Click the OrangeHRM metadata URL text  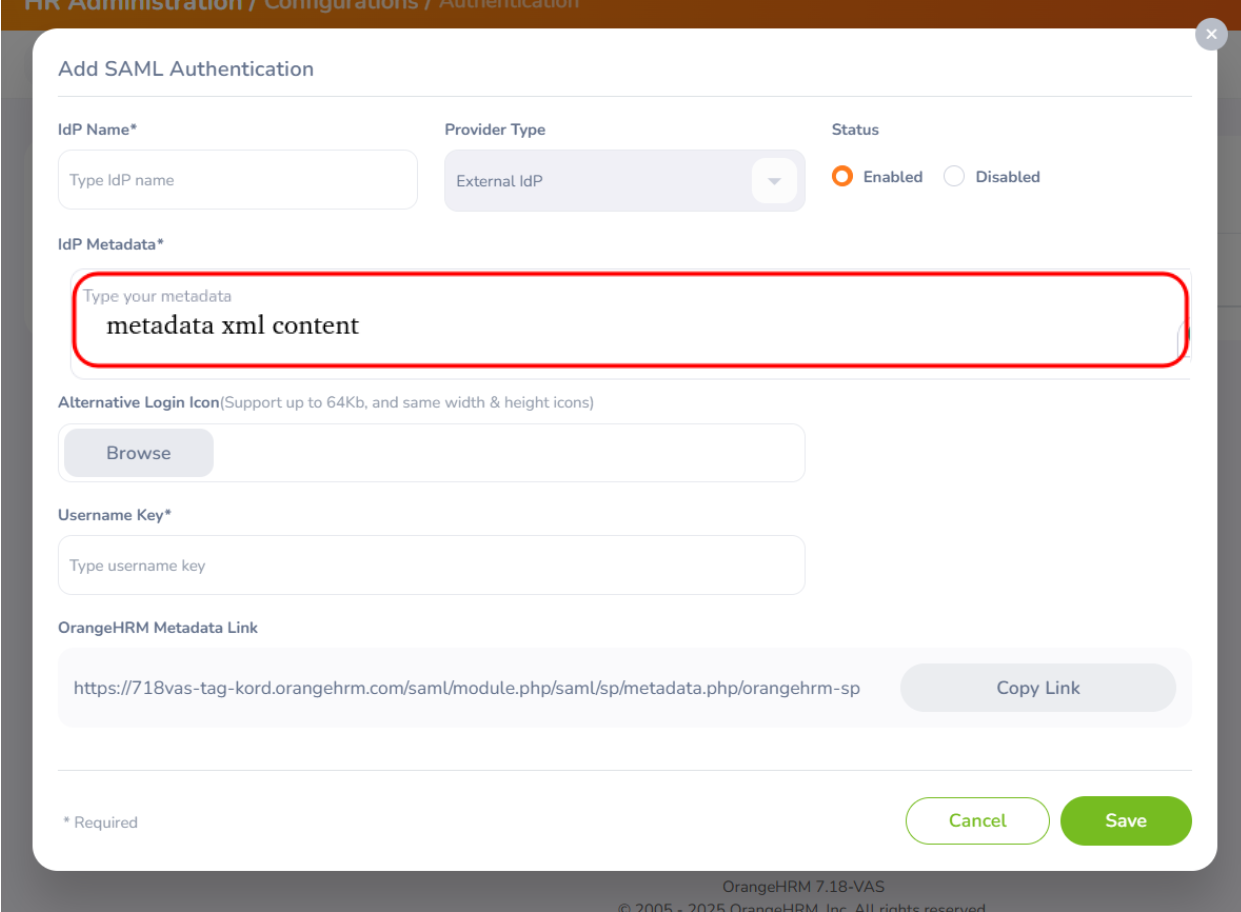click(x=466, y=688)
